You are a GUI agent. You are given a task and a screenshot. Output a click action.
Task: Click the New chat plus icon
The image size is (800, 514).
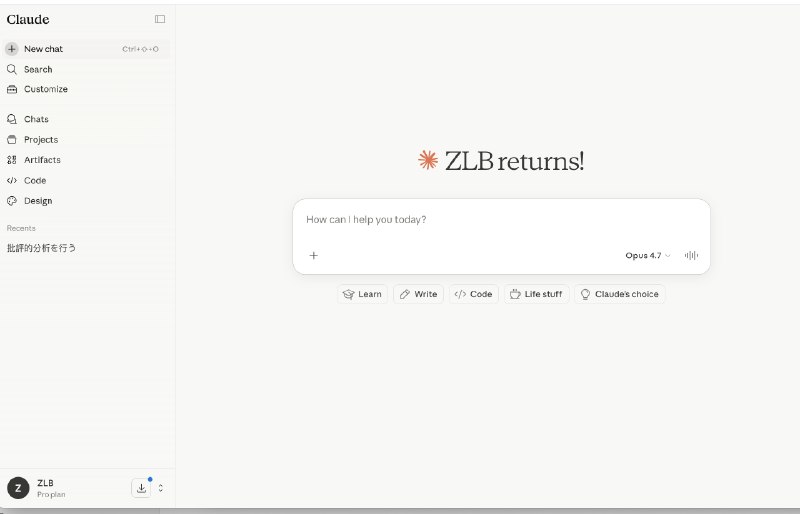[12, 49]
